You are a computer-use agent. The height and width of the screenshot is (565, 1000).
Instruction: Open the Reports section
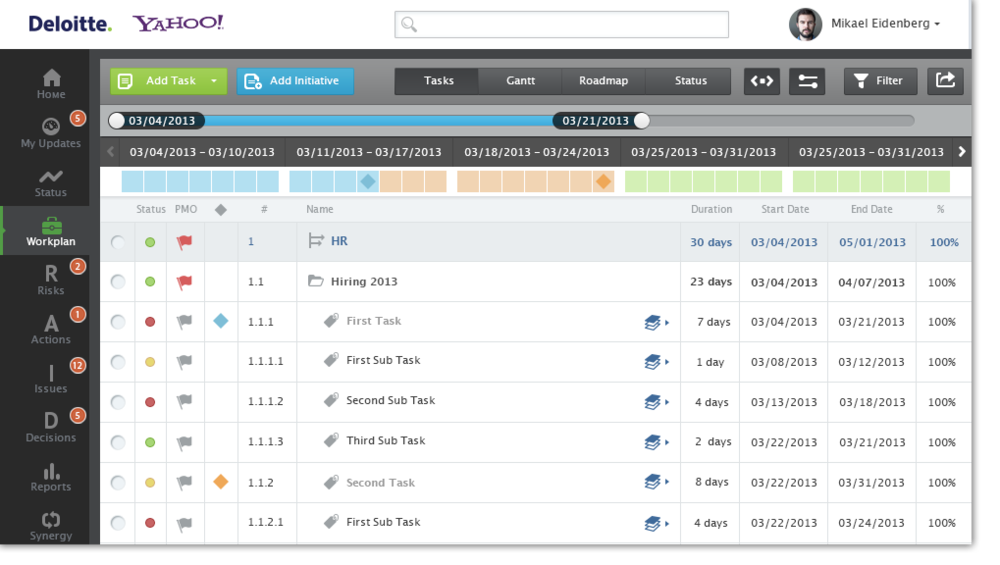click(x=50, y=477)
